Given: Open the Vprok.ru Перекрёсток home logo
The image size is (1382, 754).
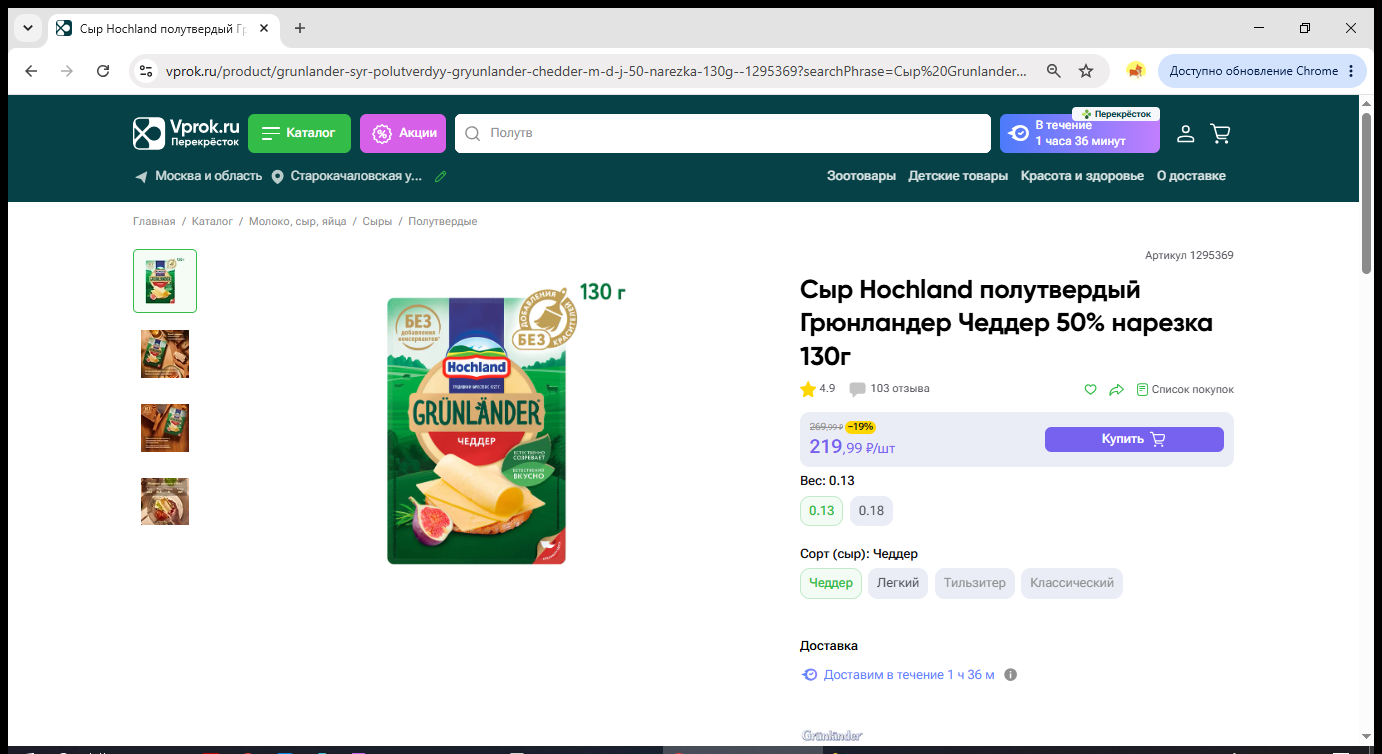Looking at the screenshot, I should [x=187, y=133].
